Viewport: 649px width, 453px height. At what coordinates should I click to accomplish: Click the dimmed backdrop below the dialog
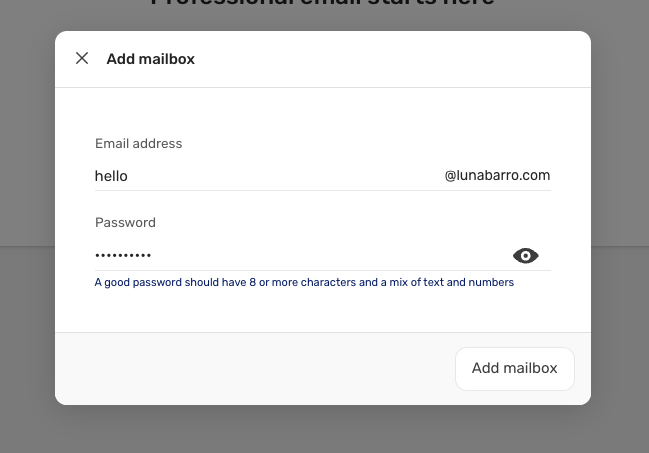click(x=323, y=430)
